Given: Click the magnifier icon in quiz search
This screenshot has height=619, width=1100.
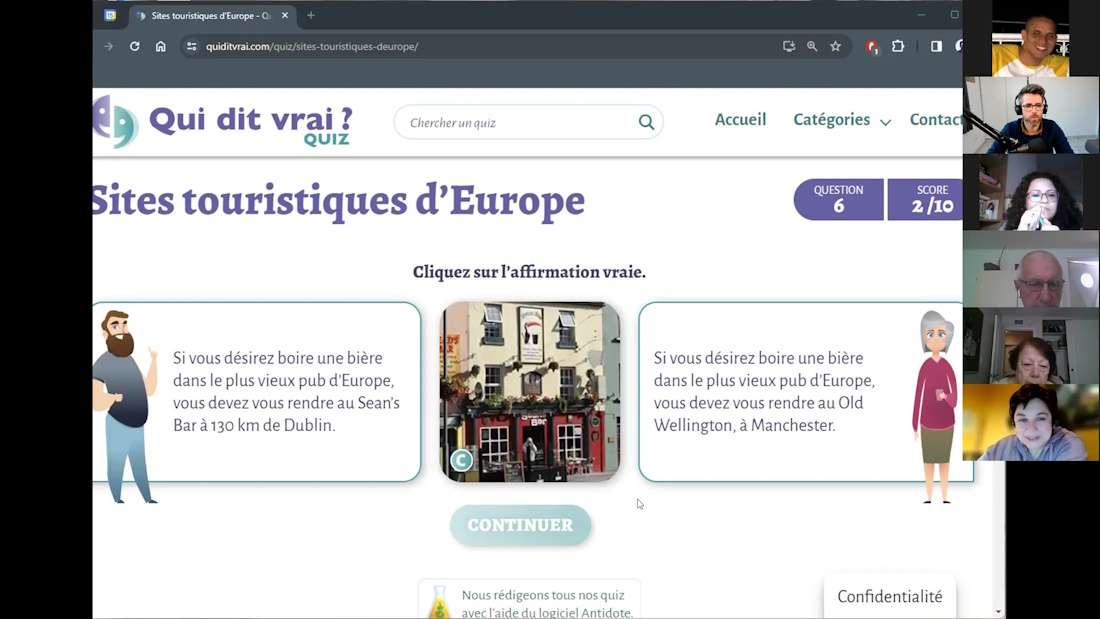Looking at the screenshot, I should (x=646, y=122).
